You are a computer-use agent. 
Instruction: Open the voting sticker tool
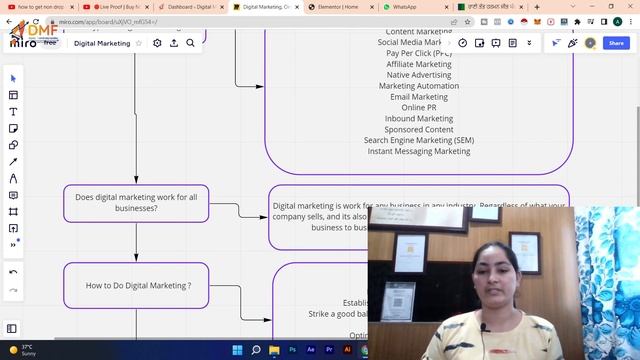(x=479, y=43)
